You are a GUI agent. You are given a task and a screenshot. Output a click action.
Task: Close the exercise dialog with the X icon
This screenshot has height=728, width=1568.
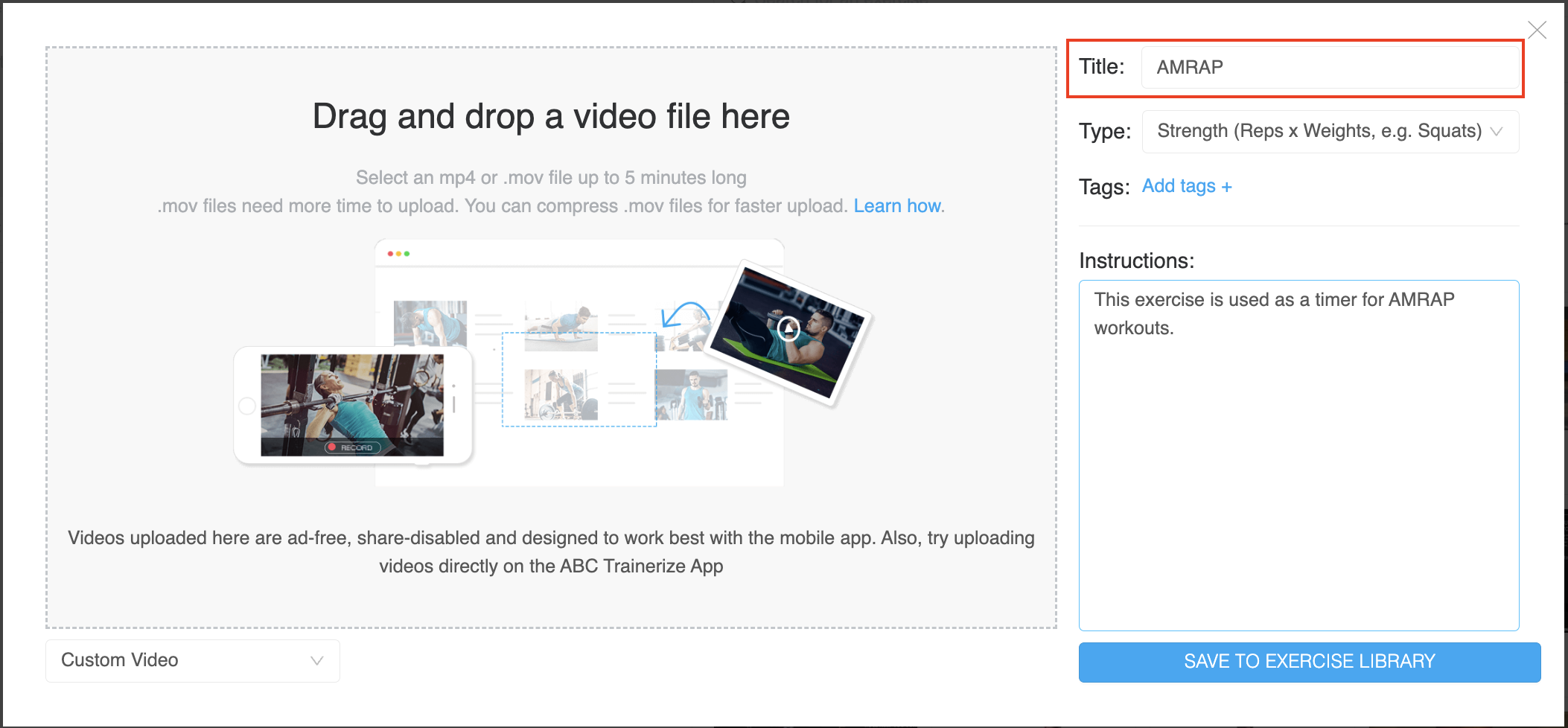click(x=1537, y=30)
